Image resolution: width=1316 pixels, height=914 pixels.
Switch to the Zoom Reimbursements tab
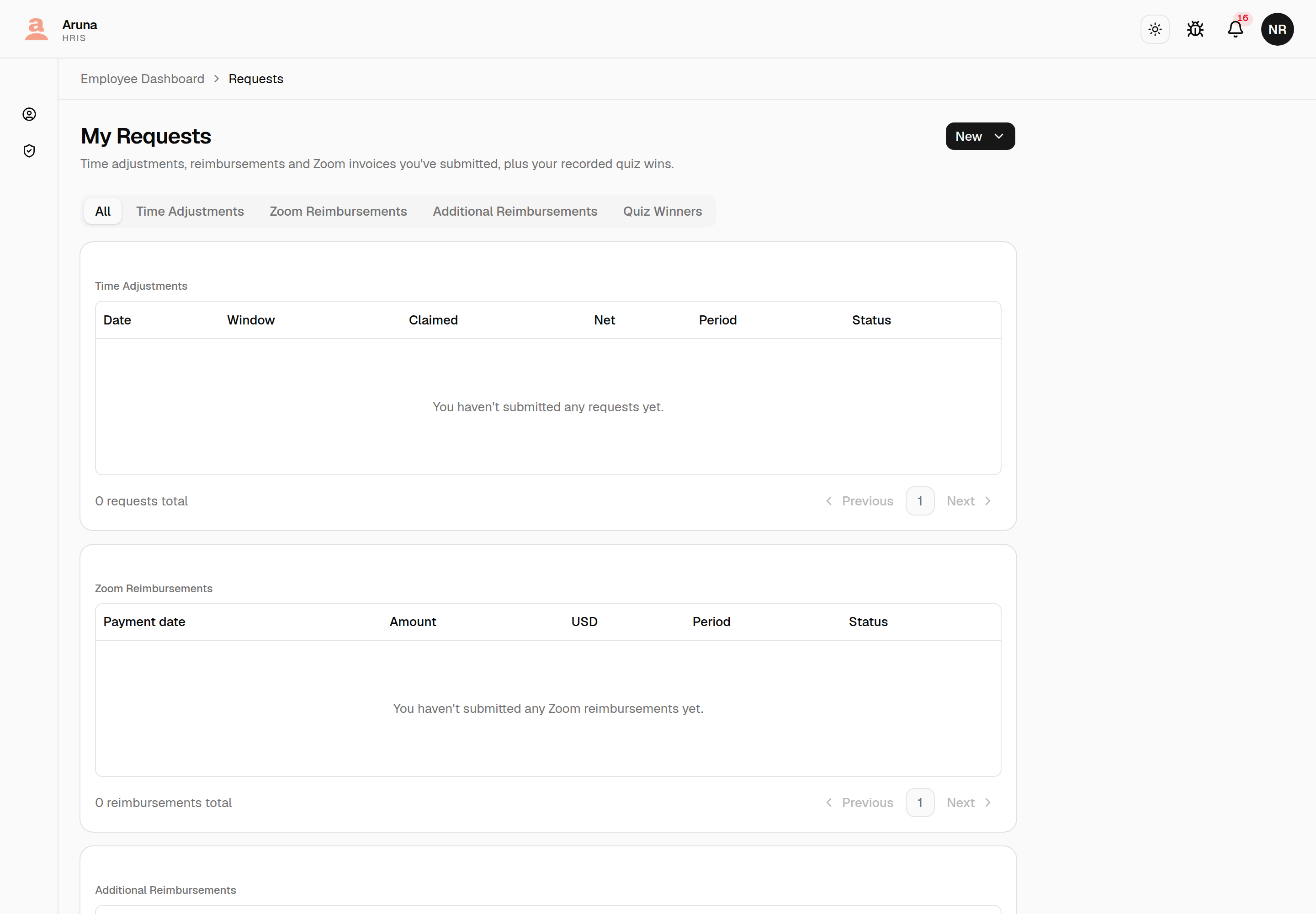click(338, 211)
